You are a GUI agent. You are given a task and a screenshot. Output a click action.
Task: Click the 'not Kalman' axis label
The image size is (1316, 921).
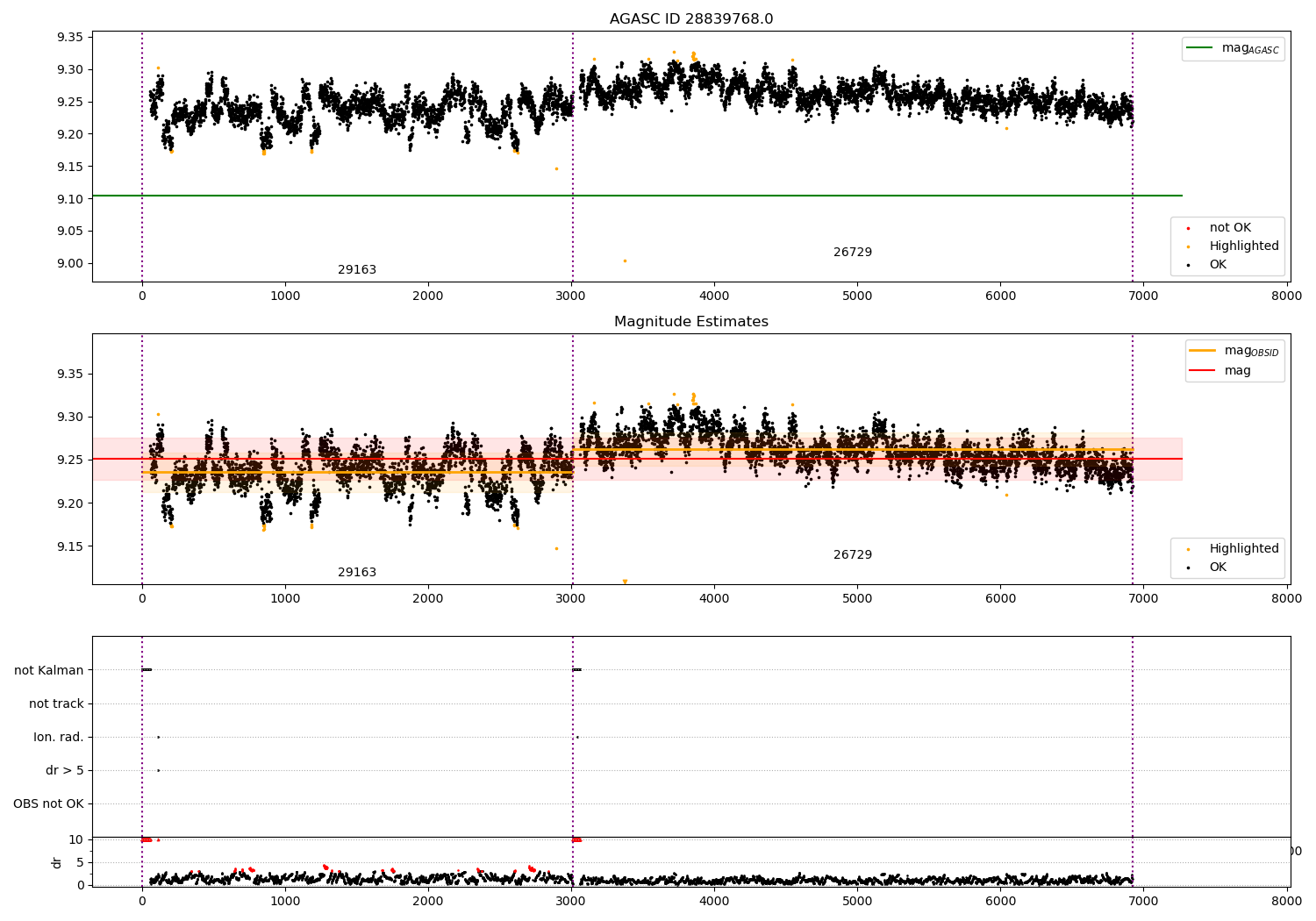tap(49, 670)
